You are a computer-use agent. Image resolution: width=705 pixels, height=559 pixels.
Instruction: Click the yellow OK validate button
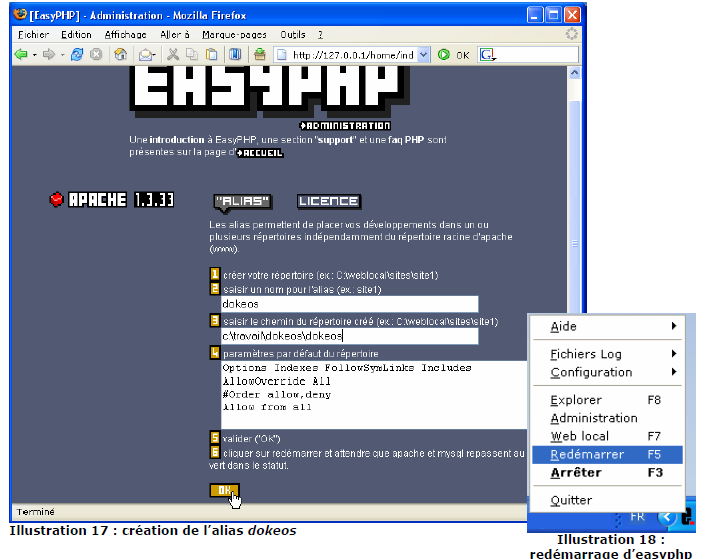(x=224, y=490)
